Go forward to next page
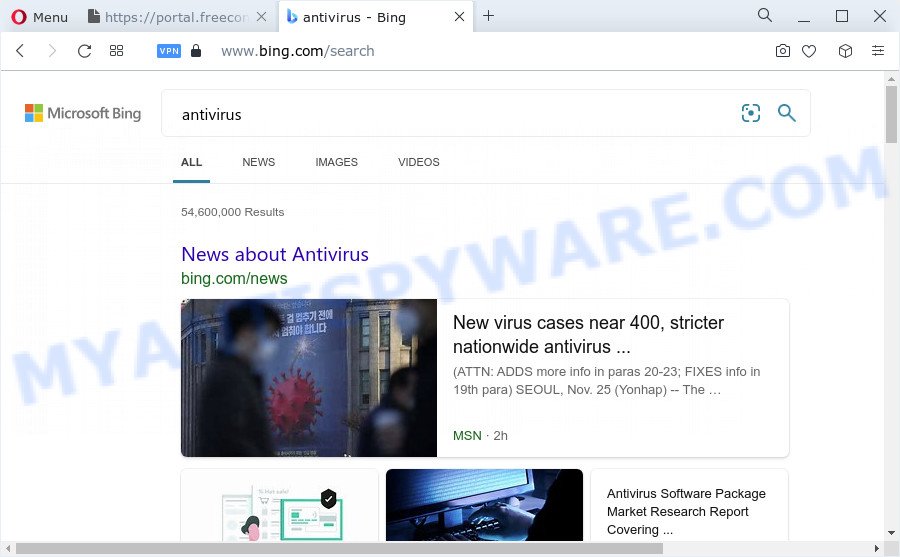The image size is (900, 557). [x=52, y=51]
